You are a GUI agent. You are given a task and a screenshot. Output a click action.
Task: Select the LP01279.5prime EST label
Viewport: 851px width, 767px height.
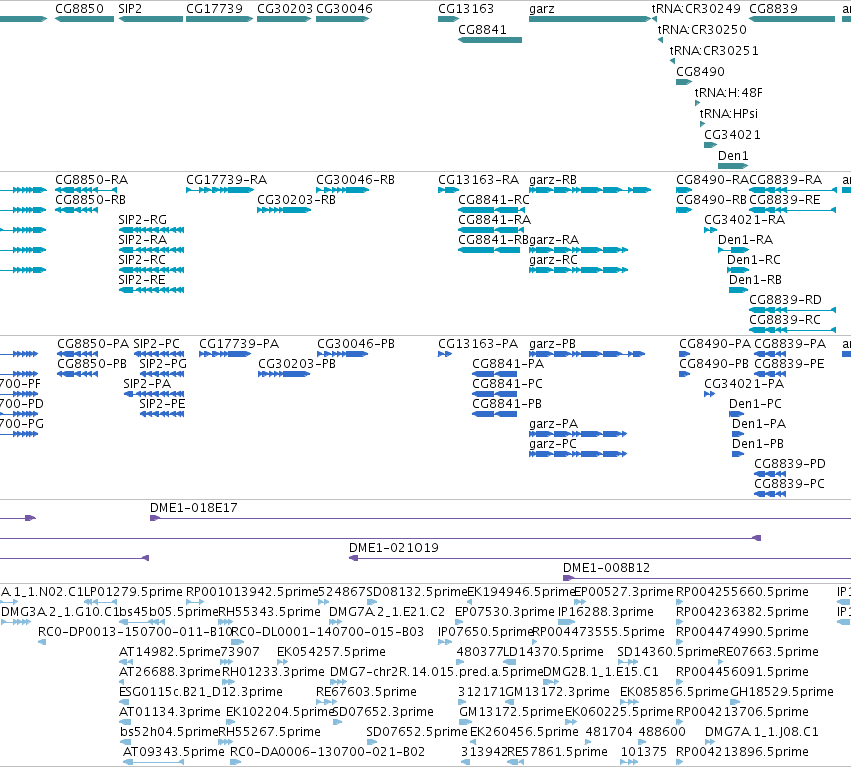(134, 592)
